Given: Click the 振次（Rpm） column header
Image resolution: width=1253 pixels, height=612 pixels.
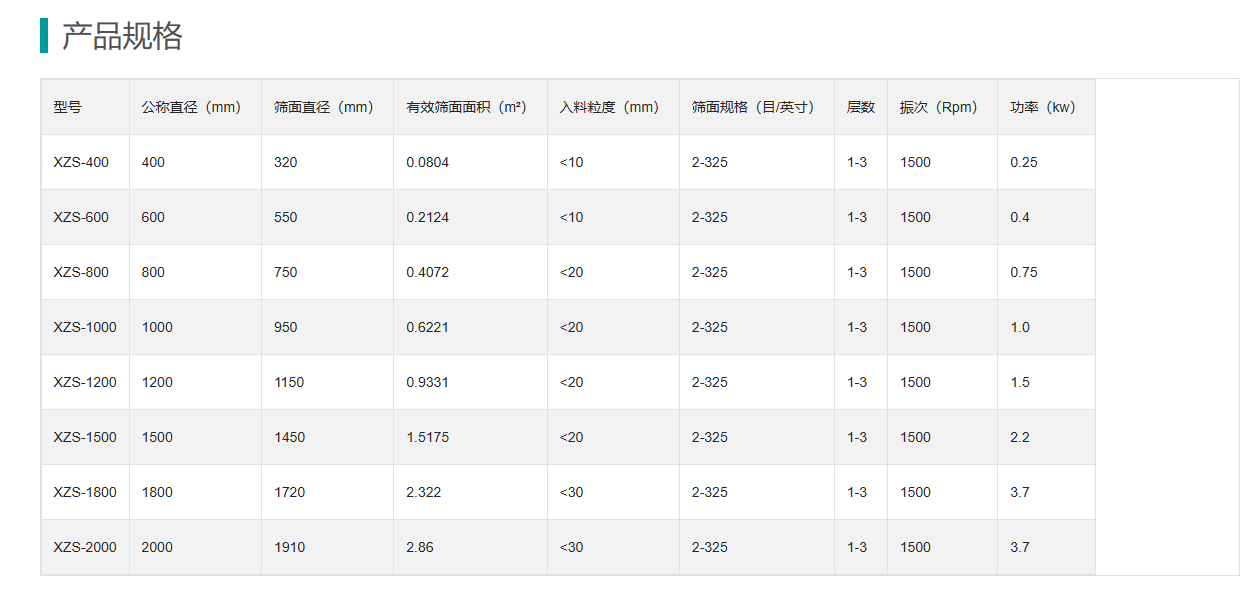Looking at the screenshot, I should tap(938, 107).
